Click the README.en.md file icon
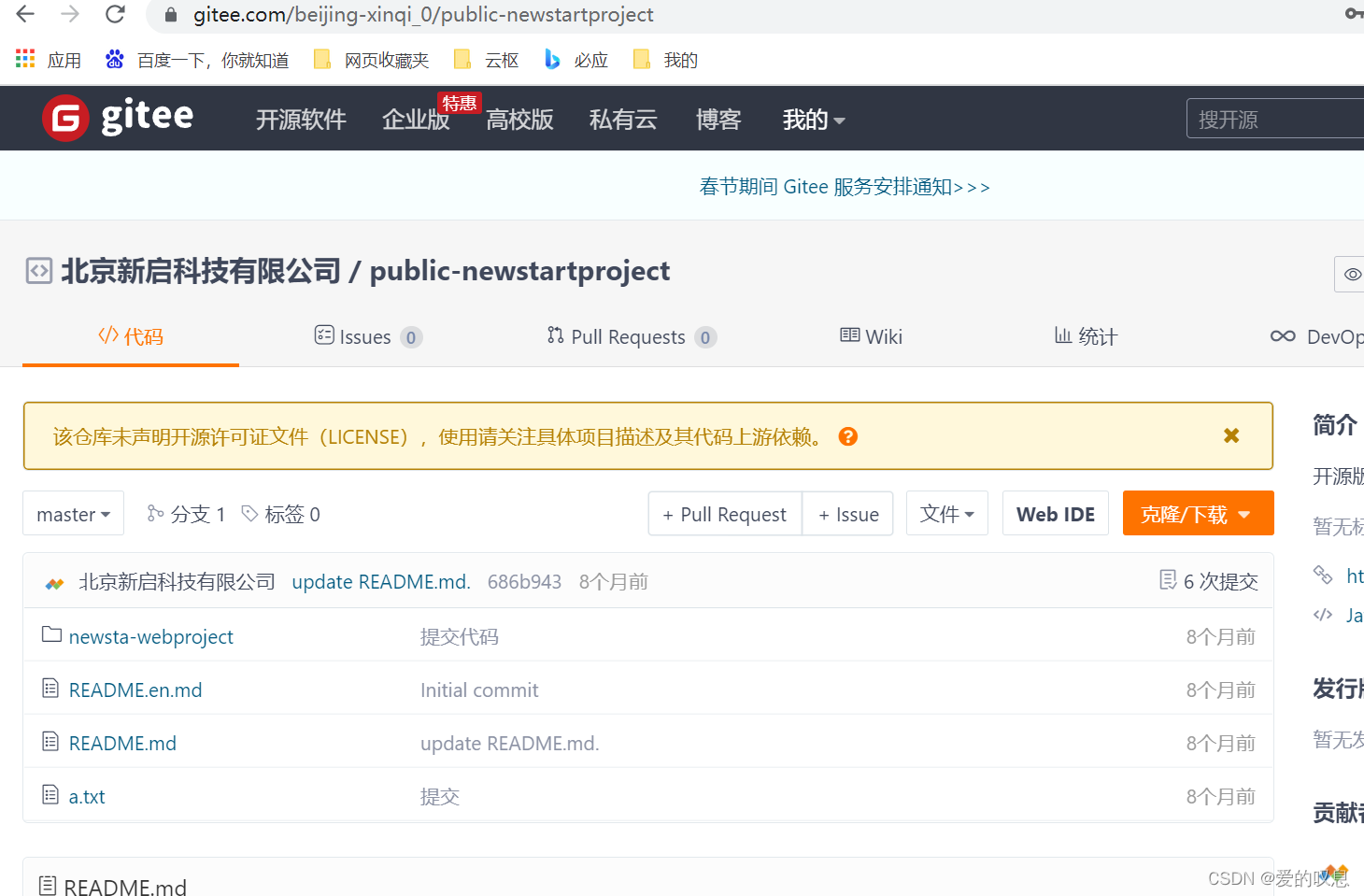Viewport: 1364px width, 896px height. click(x=50, y=689)
